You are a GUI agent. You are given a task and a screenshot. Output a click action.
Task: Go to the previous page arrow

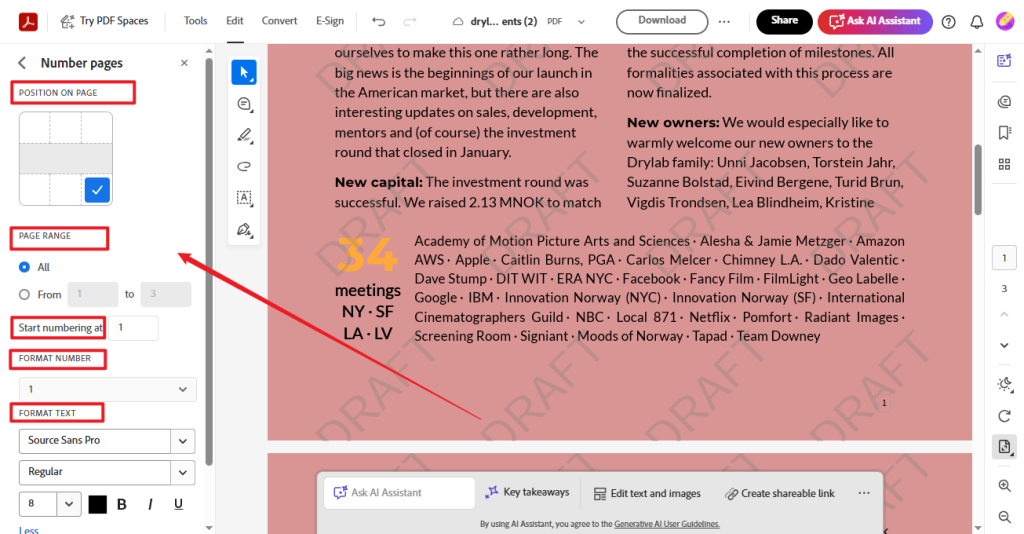[x=1004, y=315]
